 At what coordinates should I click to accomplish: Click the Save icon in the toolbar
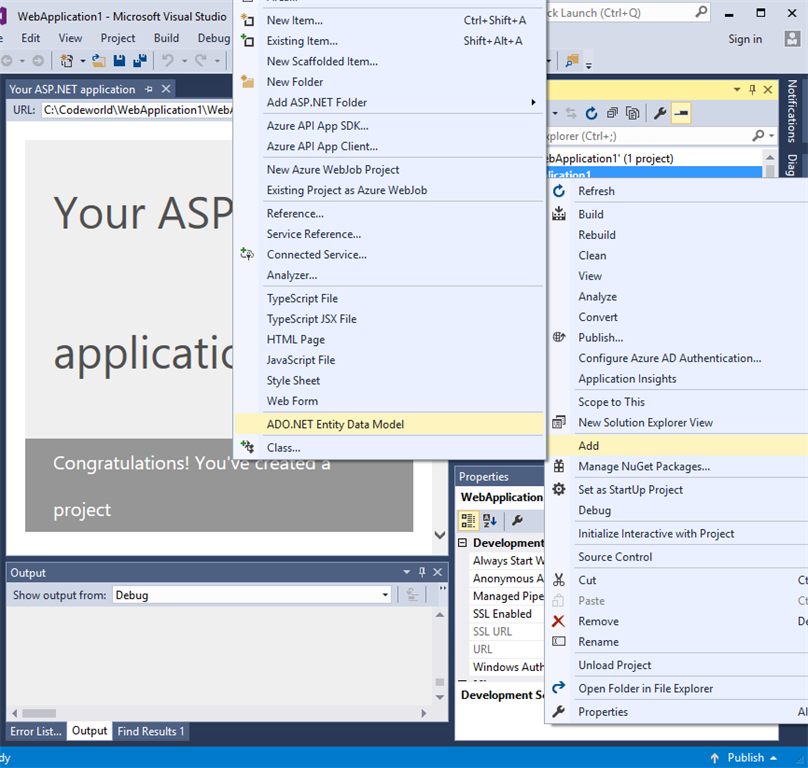point(120,61)
